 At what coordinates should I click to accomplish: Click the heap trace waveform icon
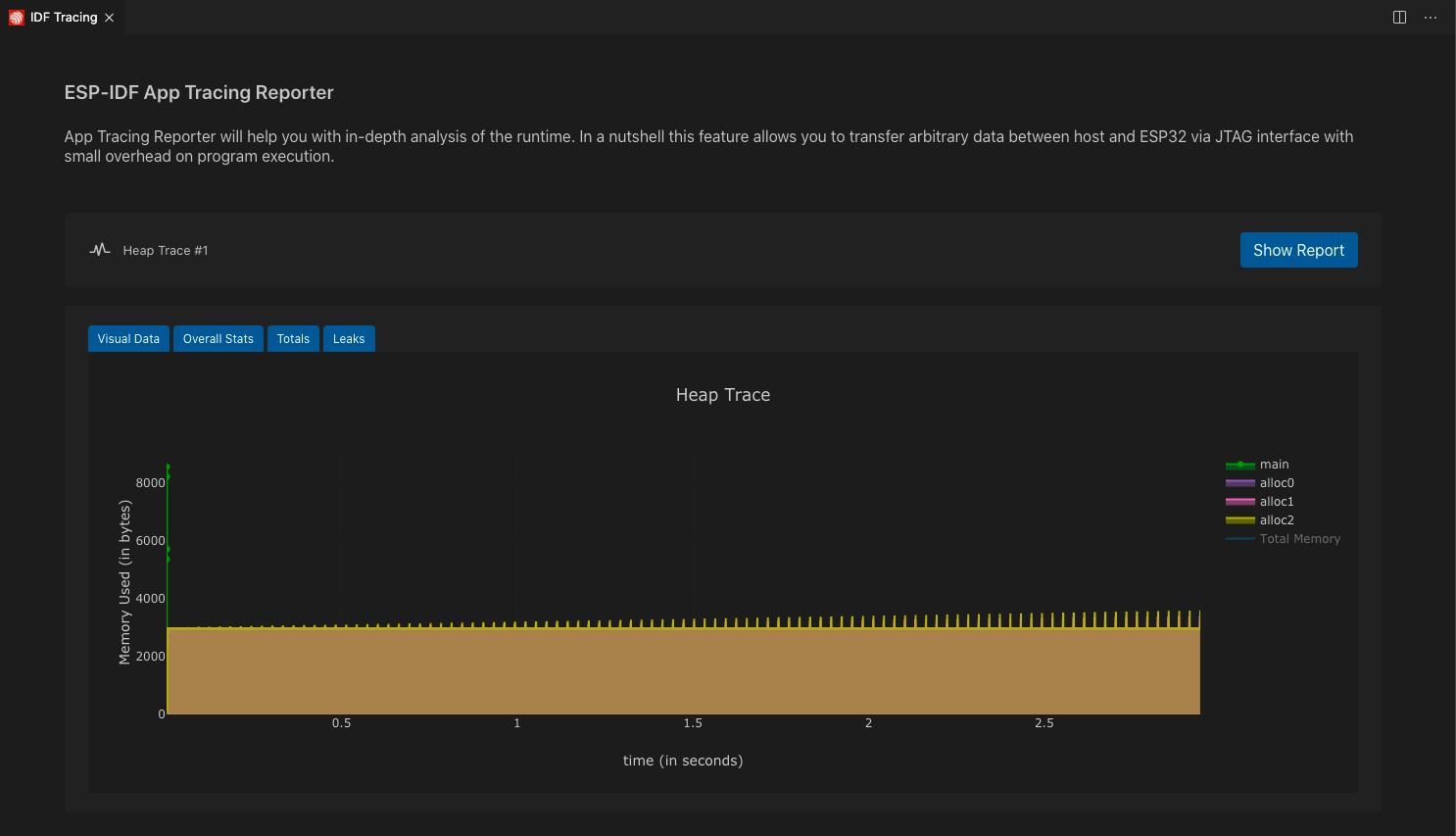coord(99,250)
